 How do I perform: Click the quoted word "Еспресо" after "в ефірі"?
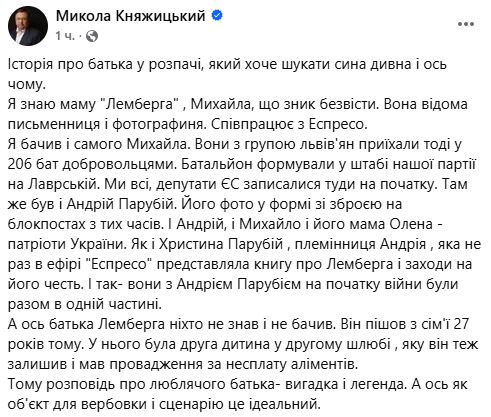119,264
